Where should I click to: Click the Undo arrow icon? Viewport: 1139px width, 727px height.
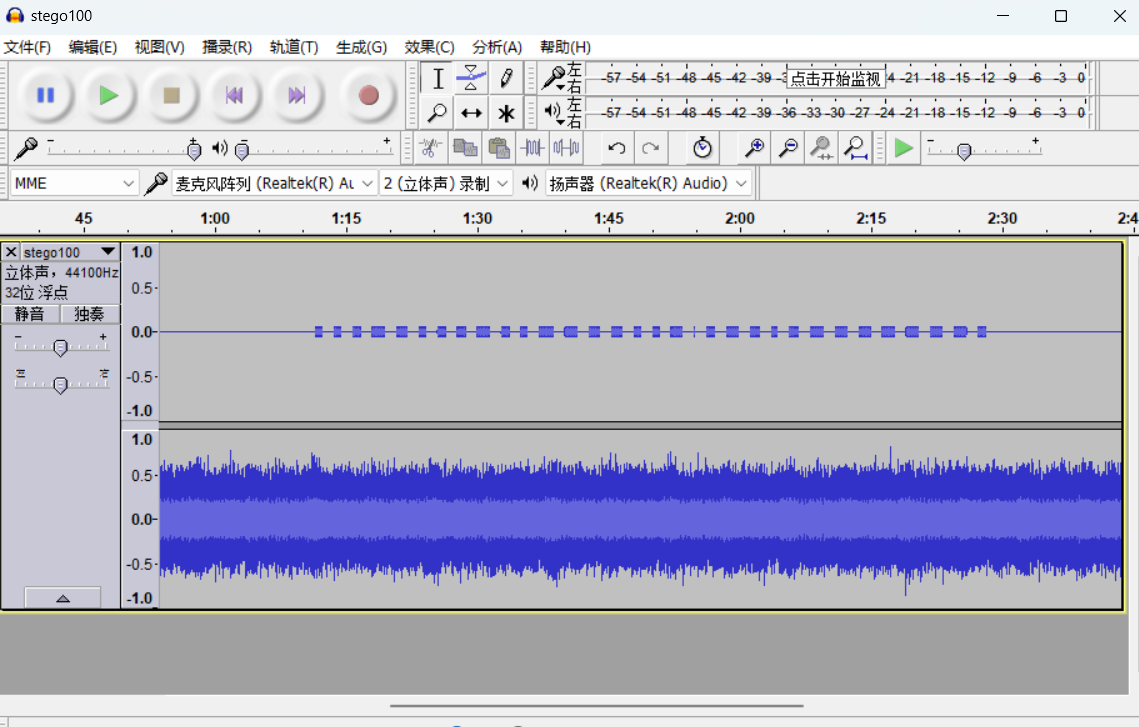pos(617,148)
